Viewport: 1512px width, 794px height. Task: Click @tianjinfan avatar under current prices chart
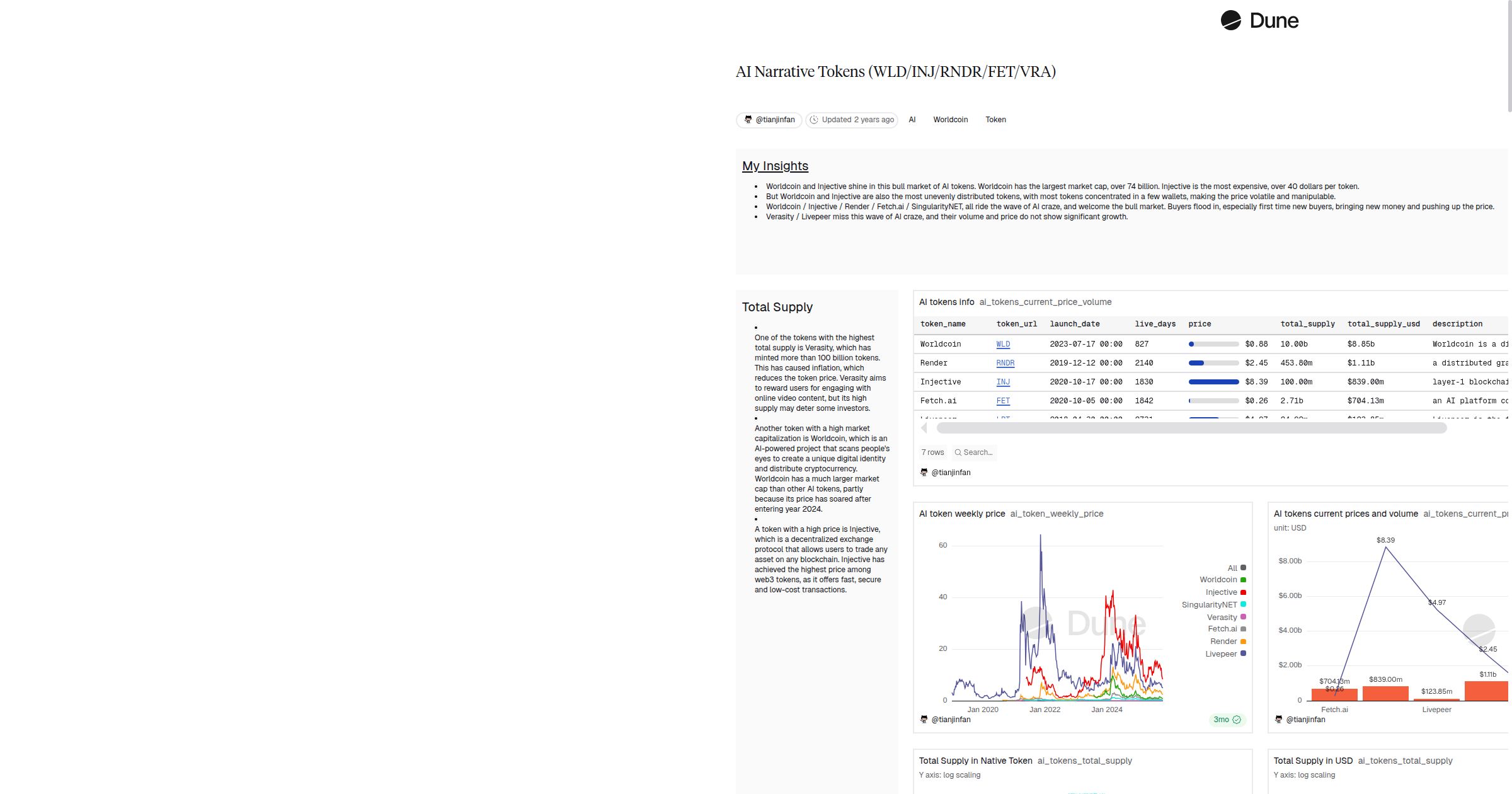coord(1279,719)
